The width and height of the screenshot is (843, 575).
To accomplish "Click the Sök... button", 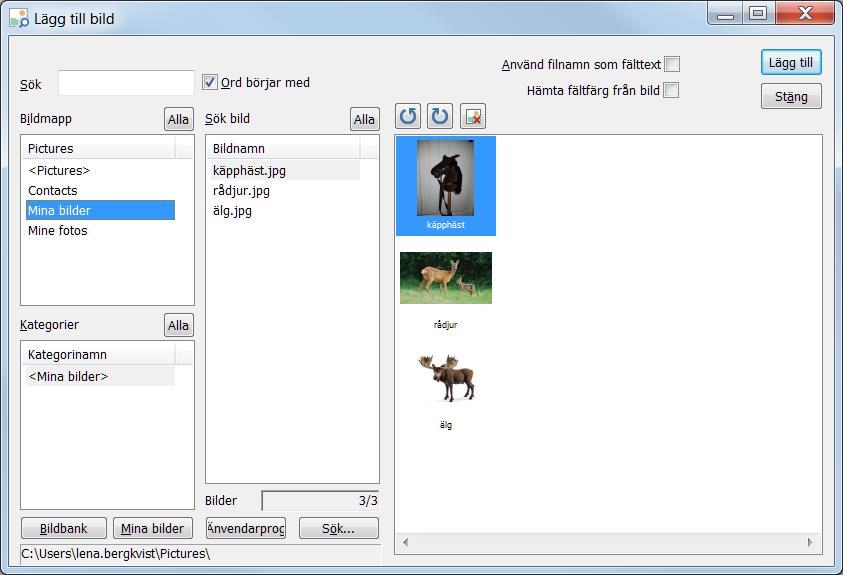I will tap(339, 528).
